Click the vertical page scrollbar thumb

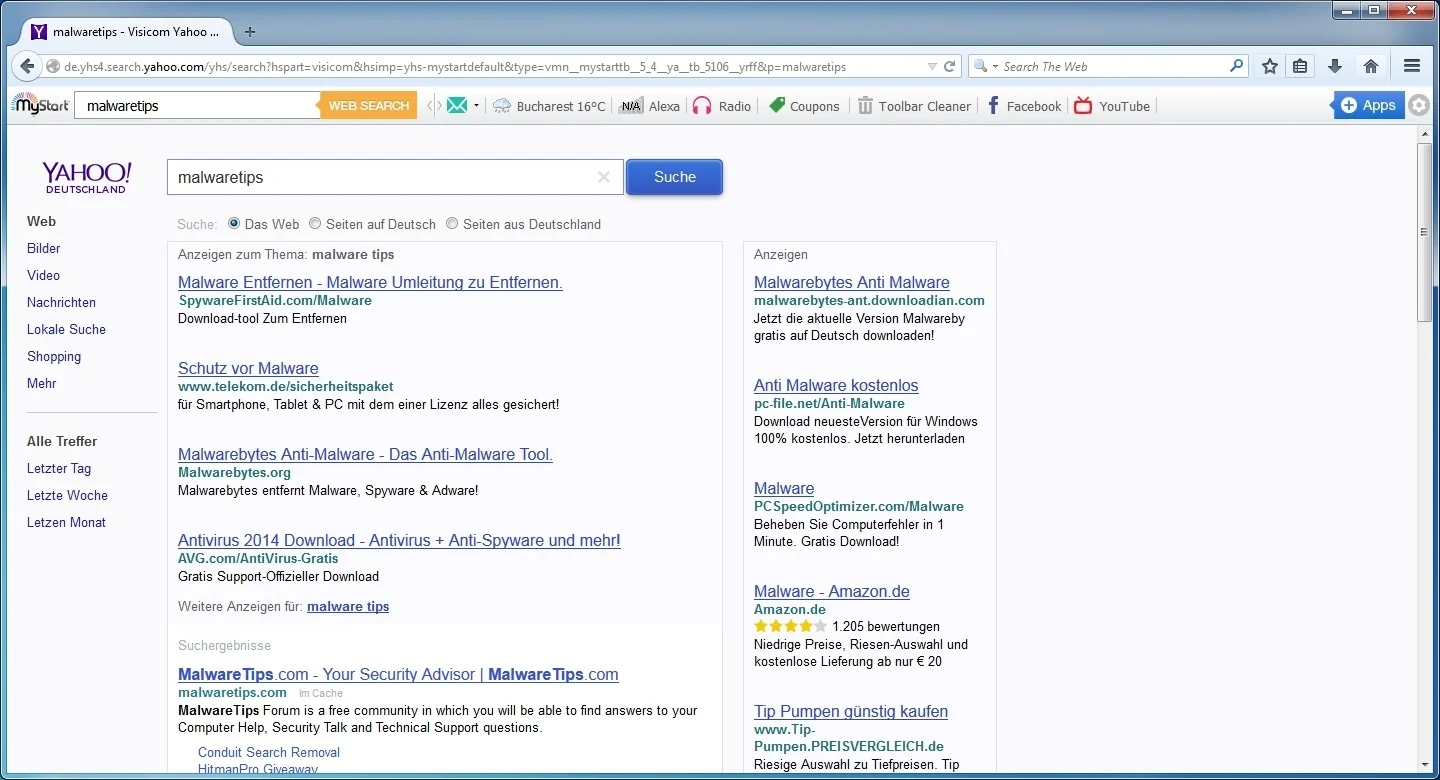pyautogui.click(x=1425, y=232)
